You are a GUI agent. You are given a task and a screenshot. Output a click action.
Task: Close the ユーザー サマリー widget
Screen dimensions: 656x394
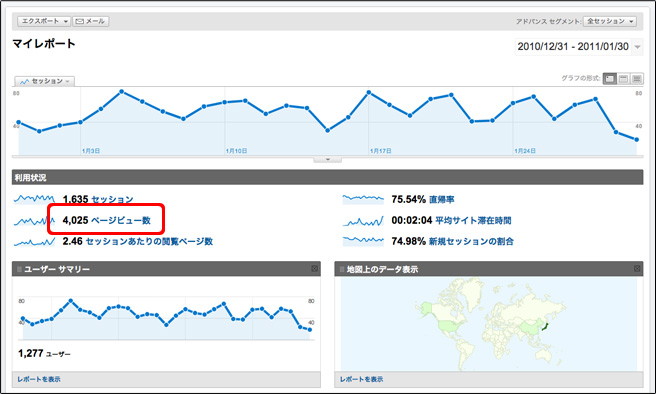click(315, 269)
